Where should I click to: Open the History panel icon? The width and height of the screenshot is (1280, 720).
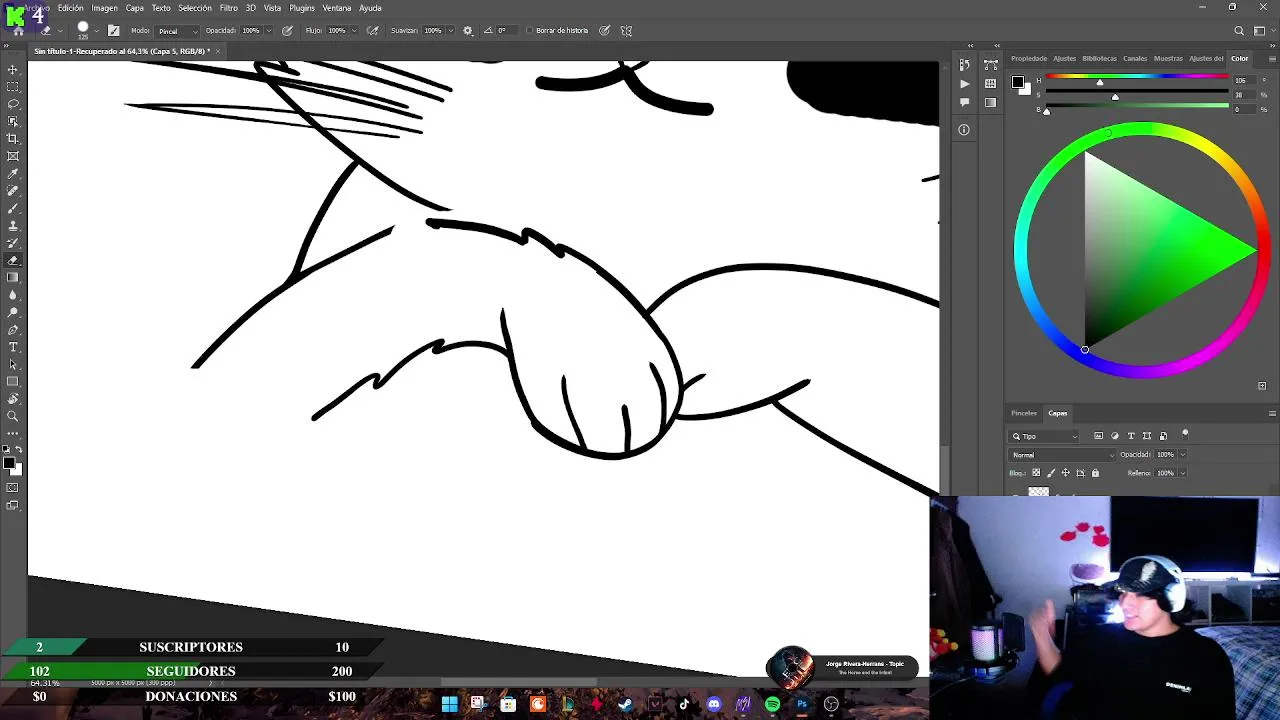(x=964, y=65)
